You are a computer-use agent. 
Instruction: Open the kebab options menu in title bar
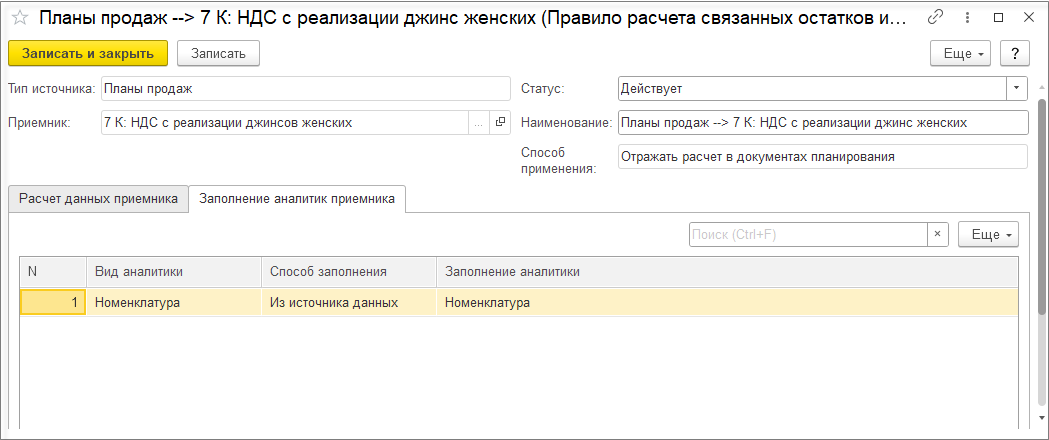[x=967, y=18]
